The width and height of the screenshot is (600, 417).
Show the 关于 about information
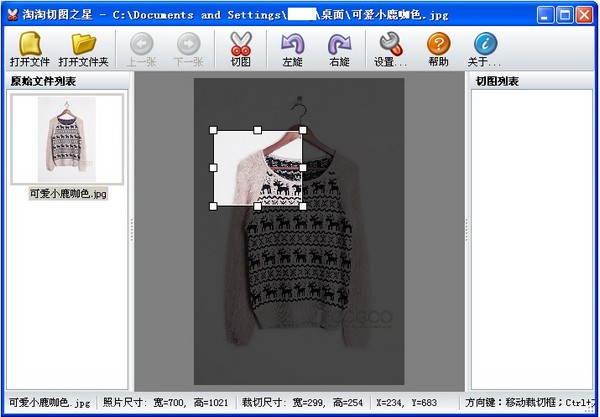pos(486,46)
